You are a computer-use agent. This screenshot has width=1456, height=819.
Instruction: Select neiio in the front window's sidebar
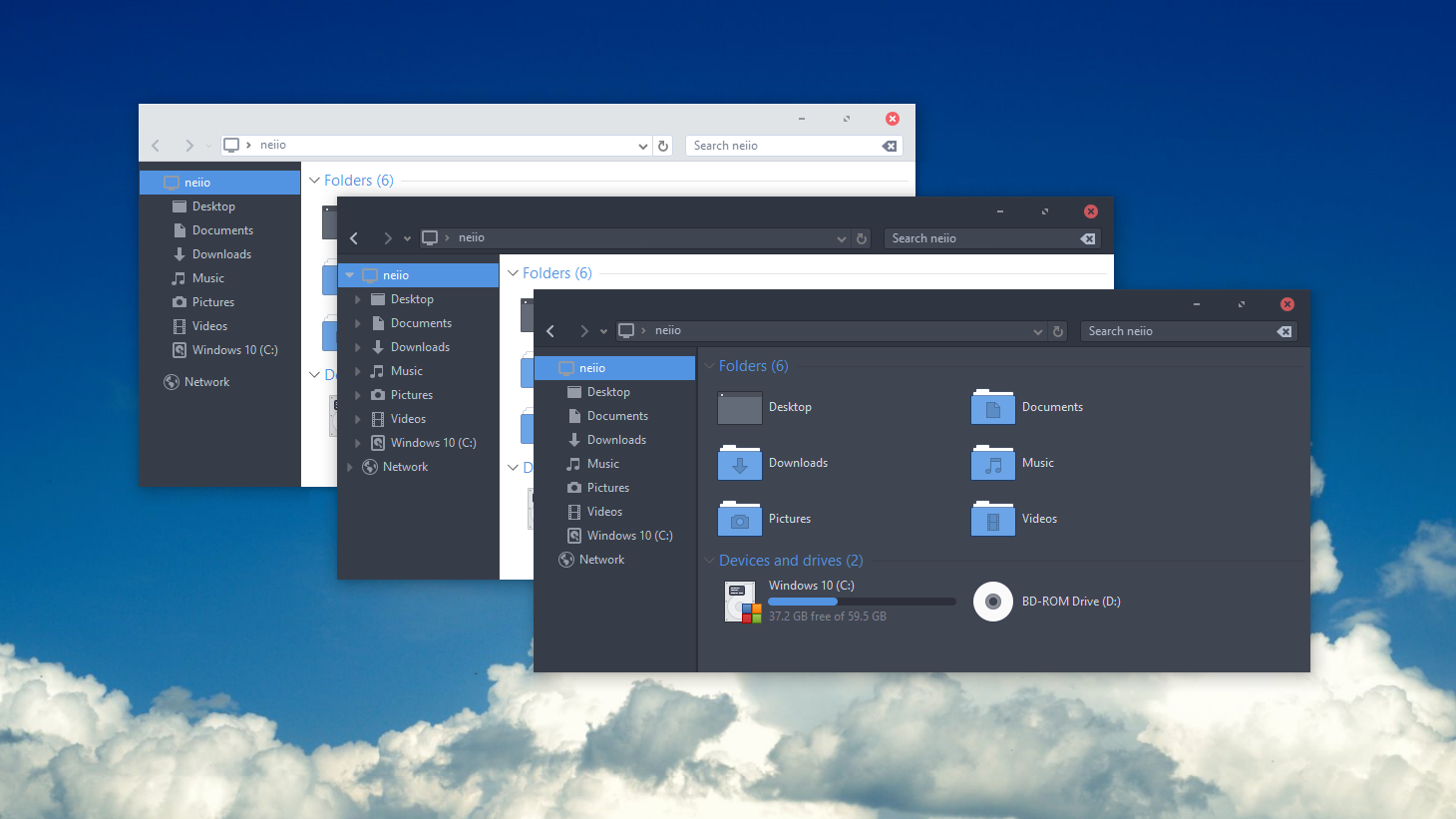coord(614,368)
